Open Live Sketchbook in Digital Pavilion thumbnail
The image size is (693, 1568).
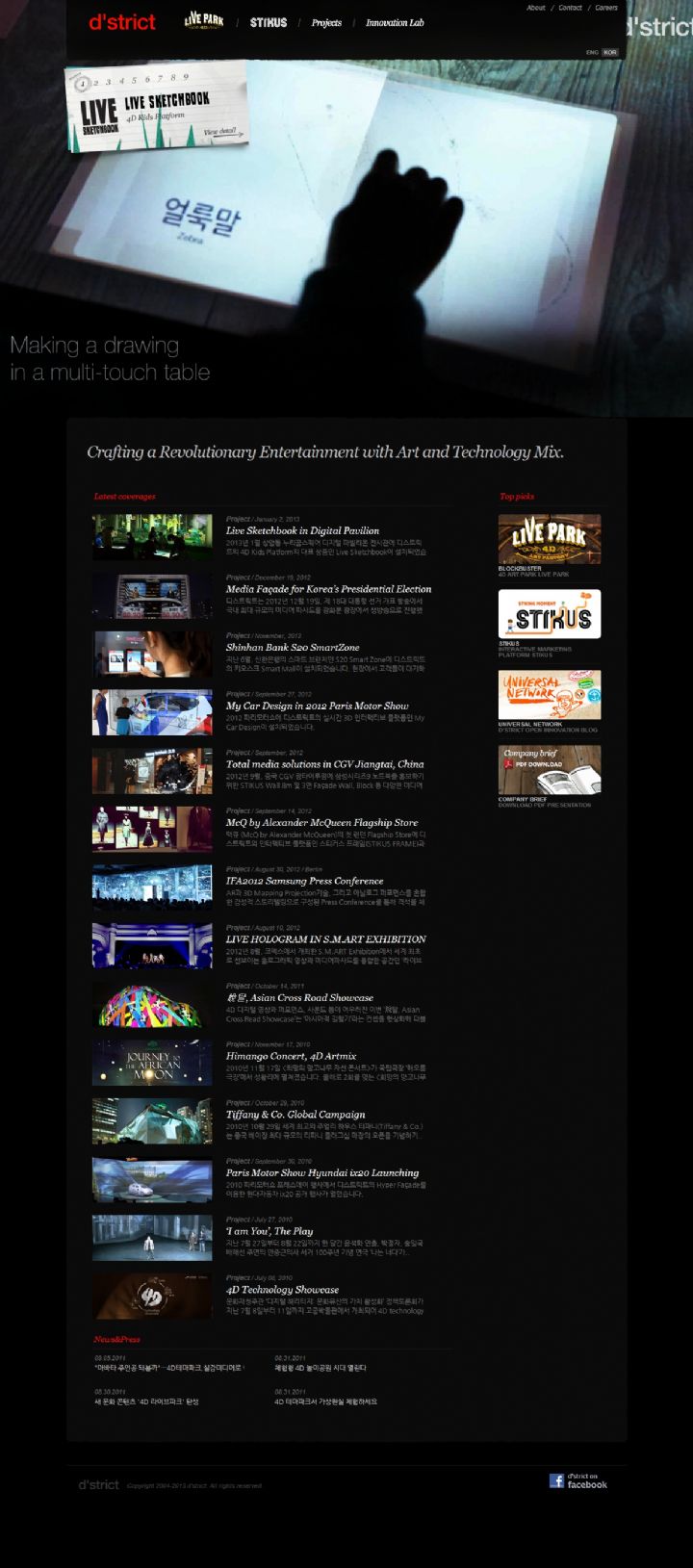(x=152, y=537)
